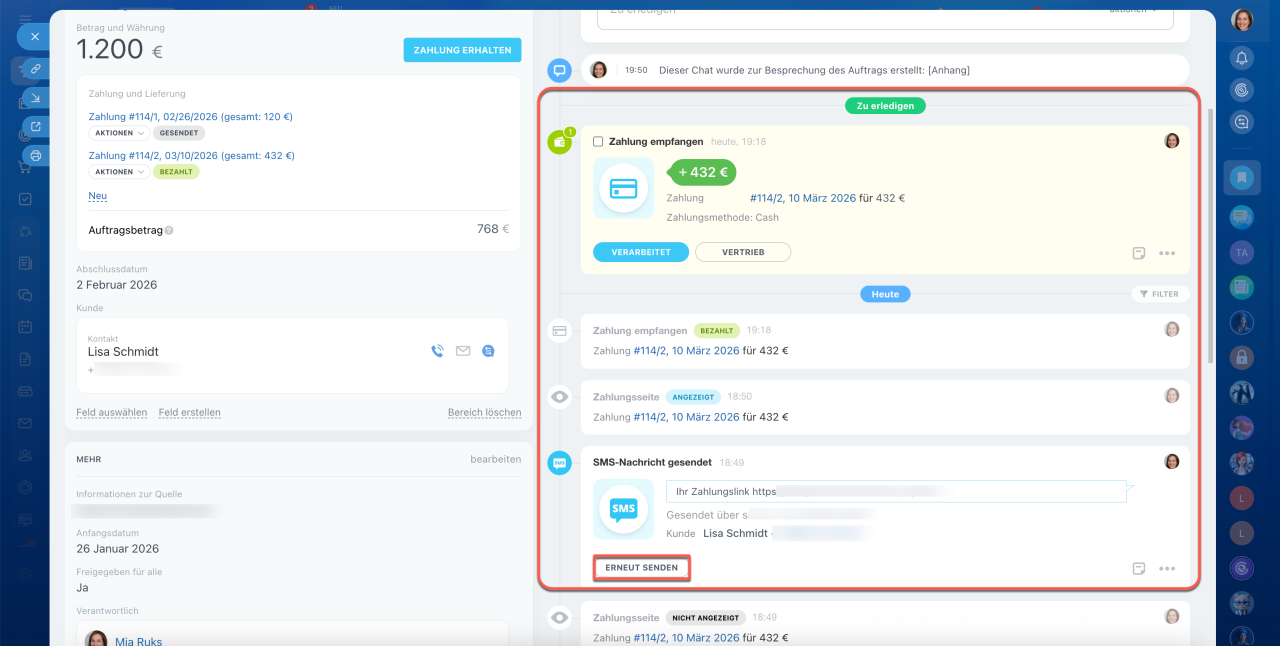Click the Vertrieb button
This screenshot has height=646, width=1280.
coord(743,252)
